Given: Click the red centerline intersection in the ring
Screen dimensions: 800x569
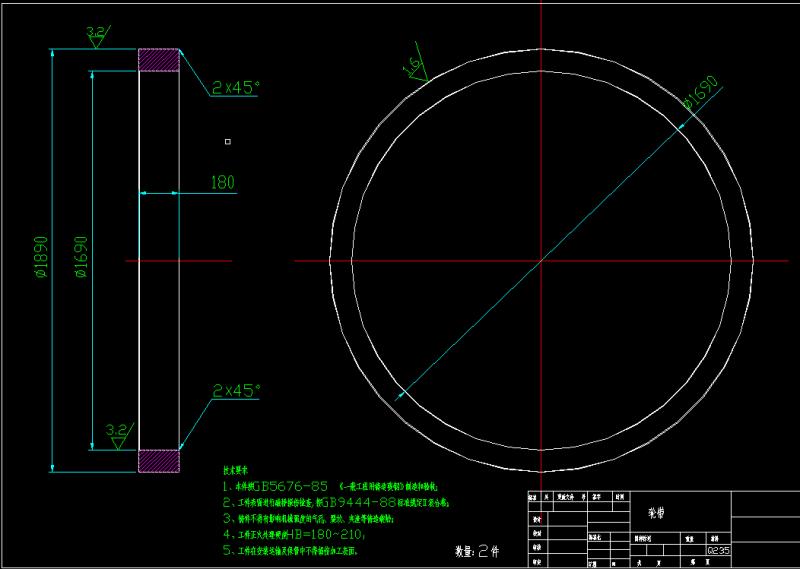Looking at the screenshot, I should coord(541,260).
